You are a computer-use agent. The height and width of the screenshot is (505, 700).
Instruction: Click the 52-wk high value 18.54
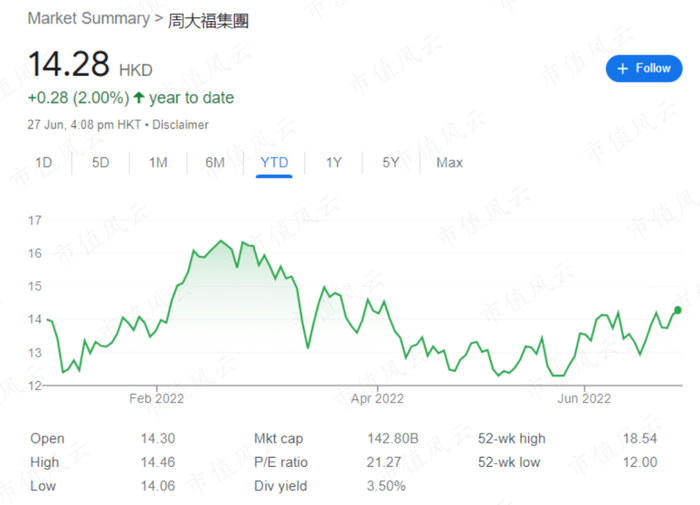pyautogui.click(x=638, y=439)
